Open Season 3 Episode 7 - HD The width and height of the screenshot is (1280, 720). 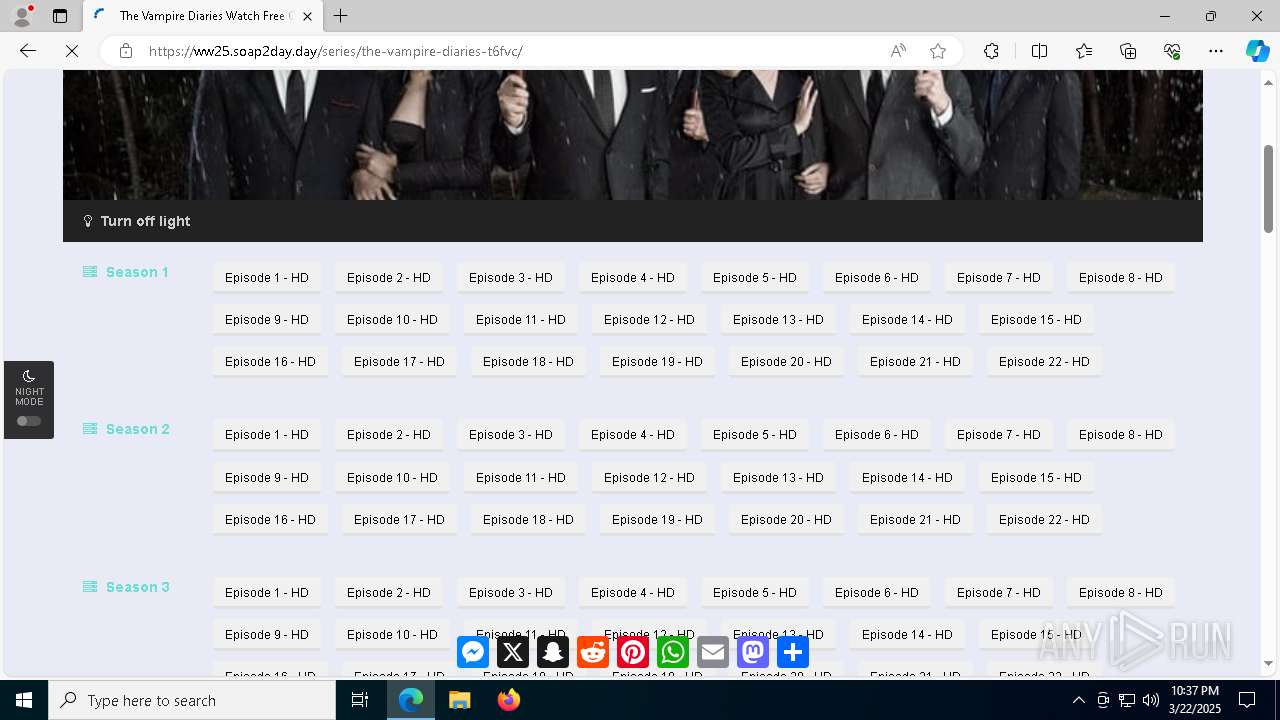pos(999,593)
